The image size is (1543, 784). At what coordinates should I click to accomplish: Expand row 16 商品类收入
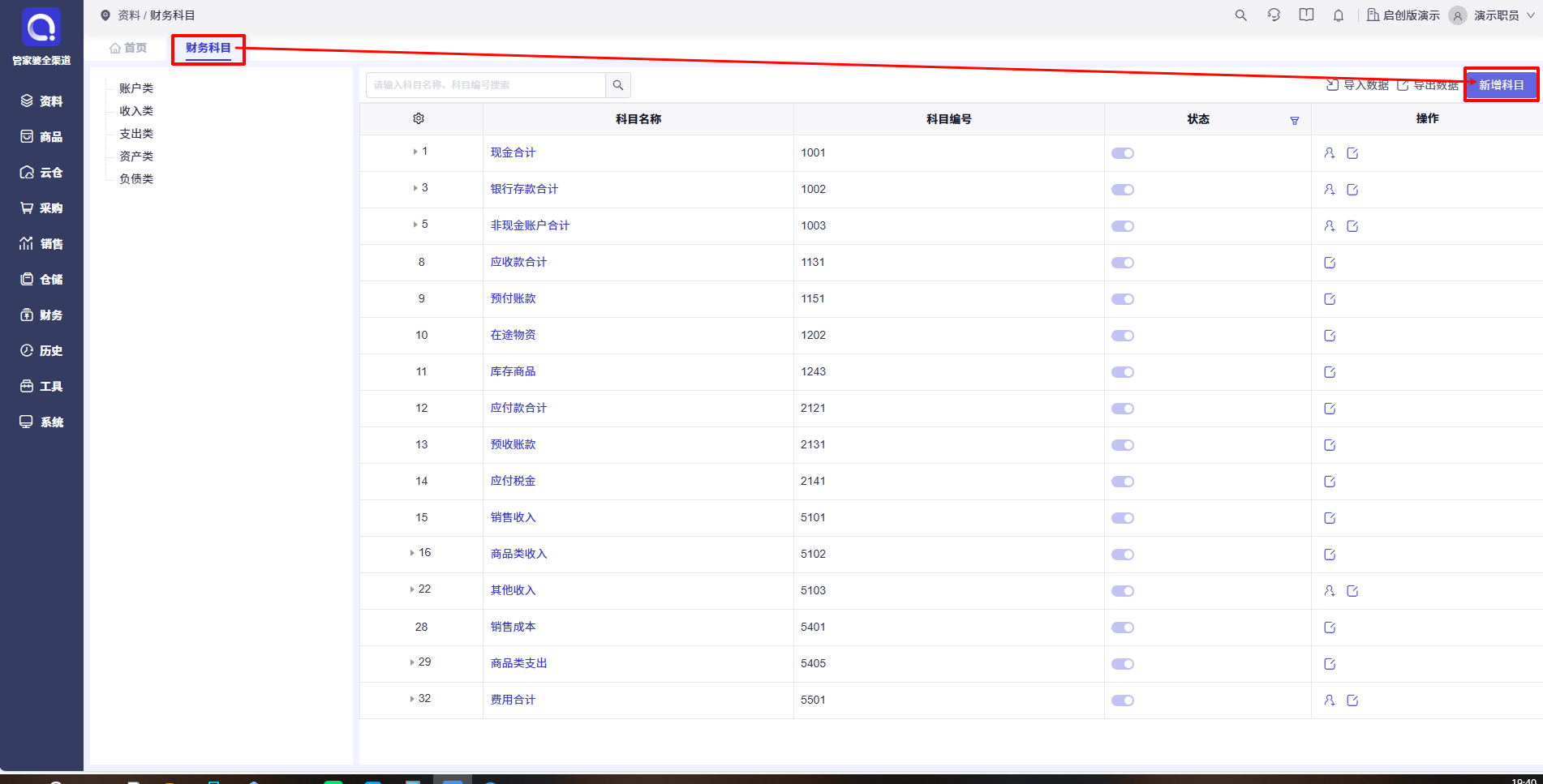pos(412,553)
